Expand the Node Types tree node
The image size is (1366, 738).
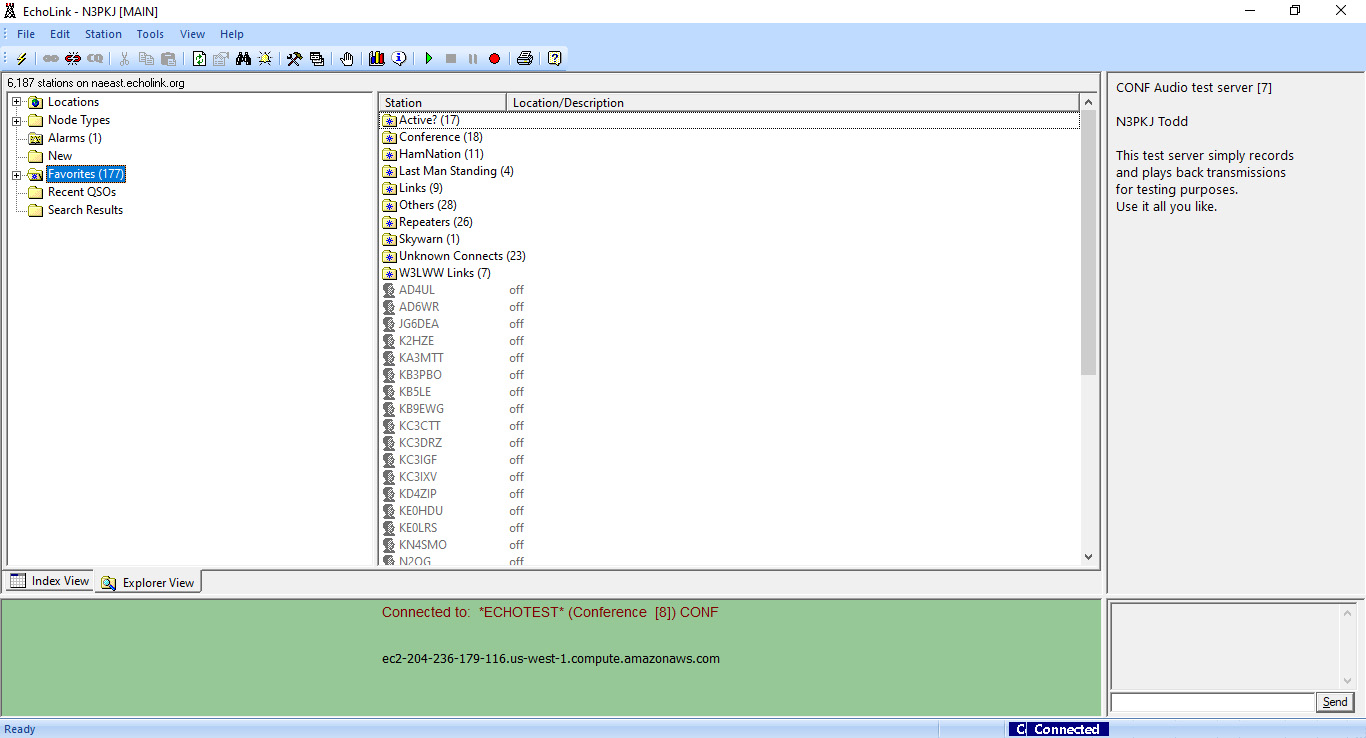17,120
